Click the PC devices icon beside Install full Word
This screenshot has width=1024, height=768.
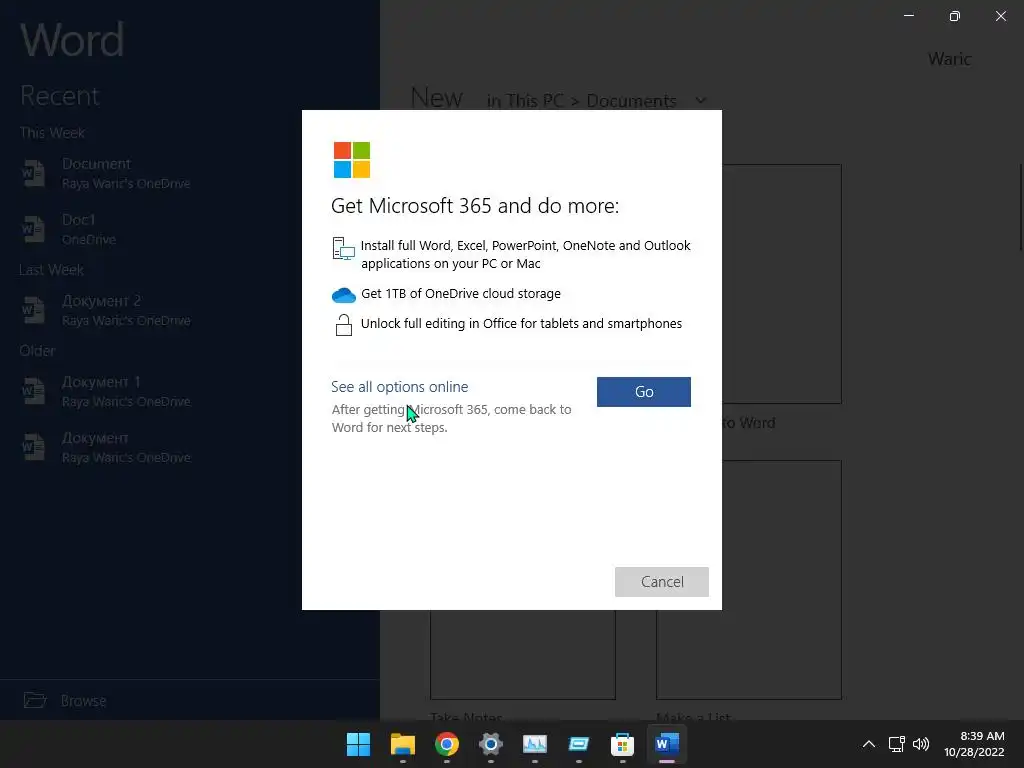[x=344, y=249]
